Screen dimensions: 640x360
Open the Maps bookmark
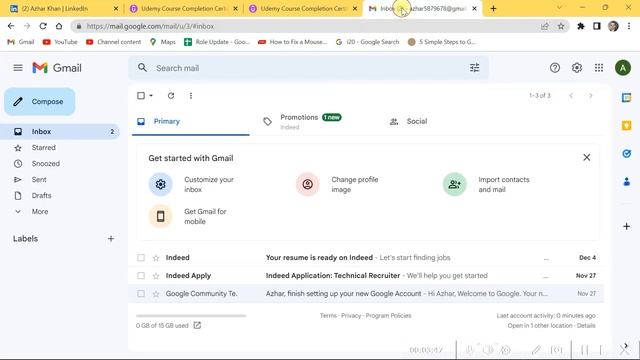[163, 42]
